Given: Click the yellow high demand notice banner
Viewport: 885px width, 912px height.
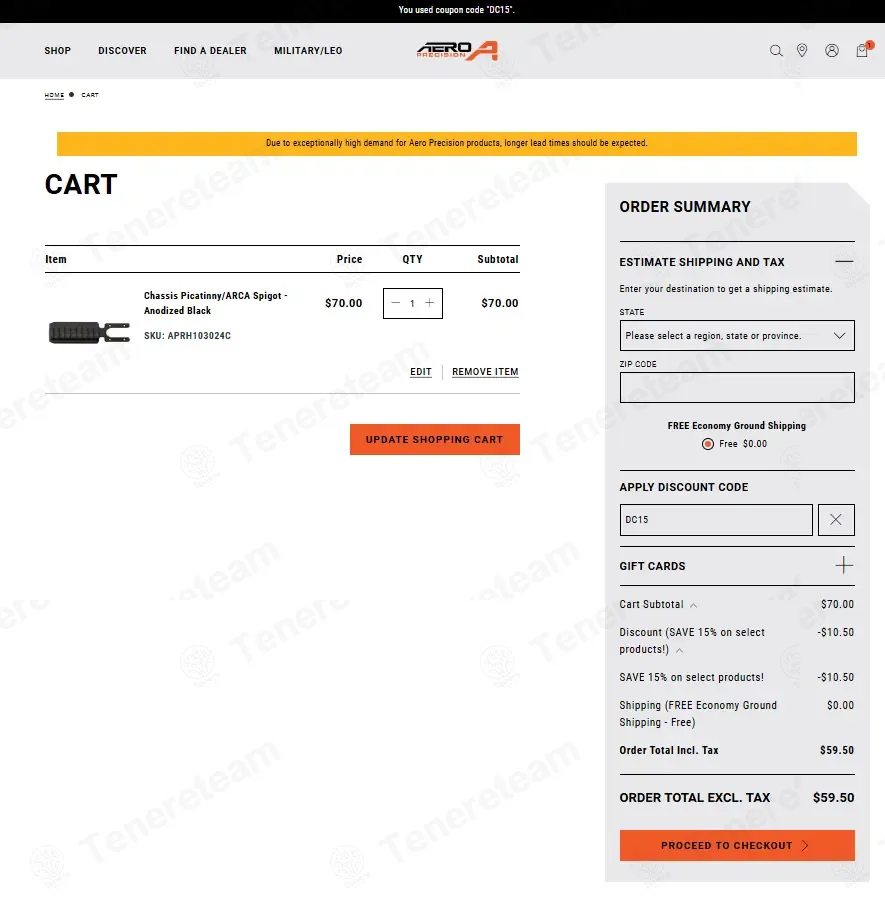Looking at the screenshot, I should [456, 144].
